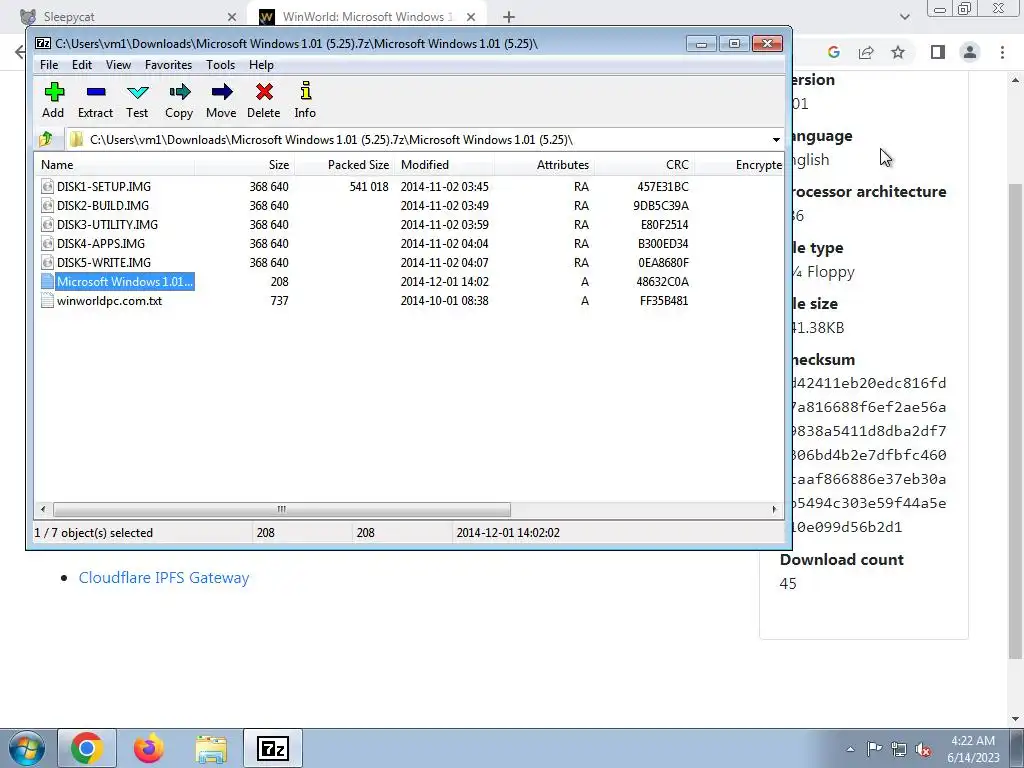Open Chrome three-dot menu
Screen dimensions: 1024x768
point(1002,52)
